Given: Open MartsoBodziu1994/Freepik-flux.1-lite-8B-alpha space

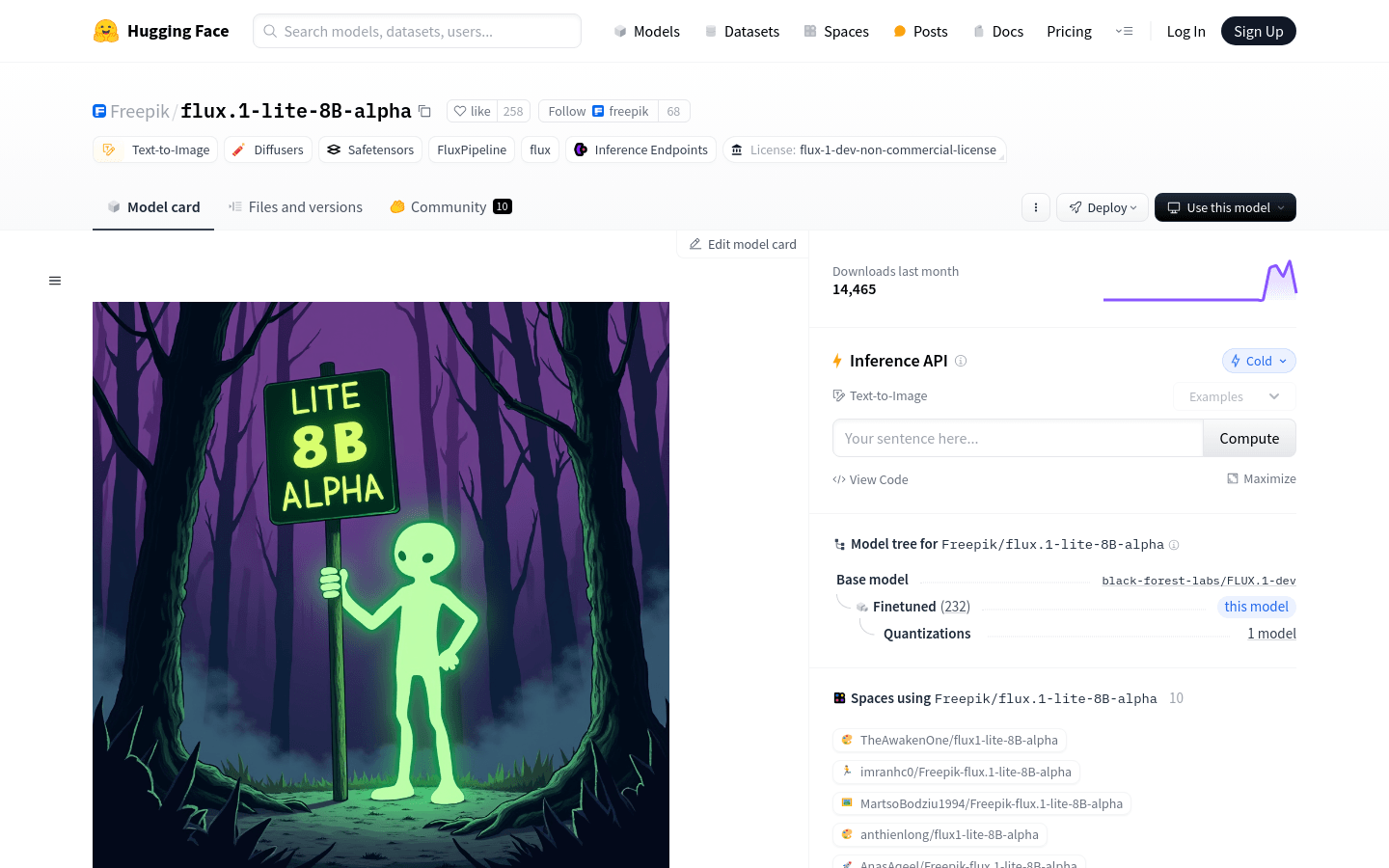Looking at the screenshot, I should click(x=981, y=803).
